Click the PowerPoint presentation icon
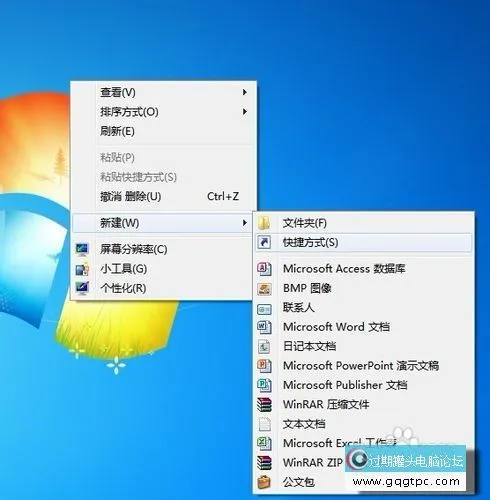This screenshot has height=500, width=490. tap(264, 366)
